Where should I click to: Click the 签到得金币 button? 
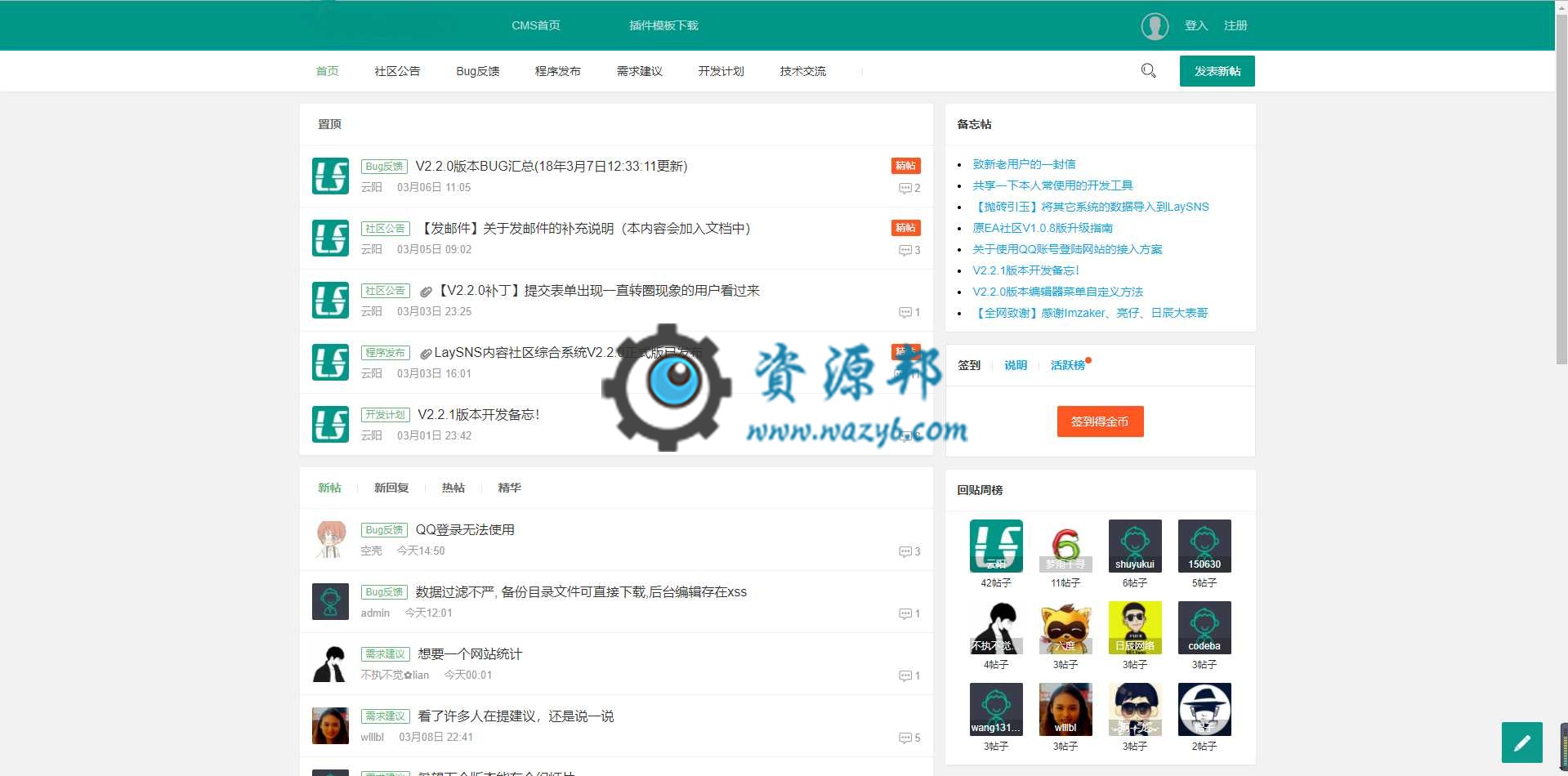[1100, 421]
